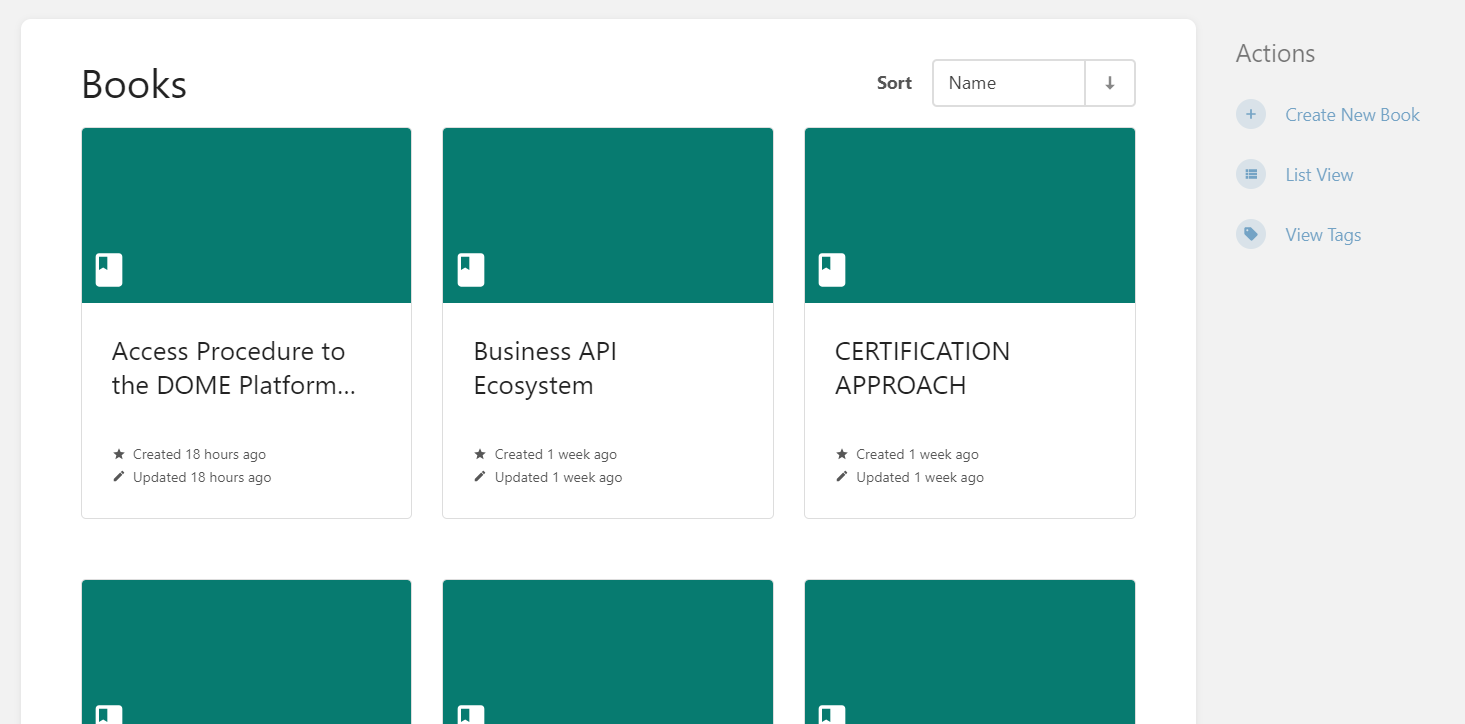1465x724 pixels.
Task: Click the tag icon beside View Tags
Action: [1251, 234]
